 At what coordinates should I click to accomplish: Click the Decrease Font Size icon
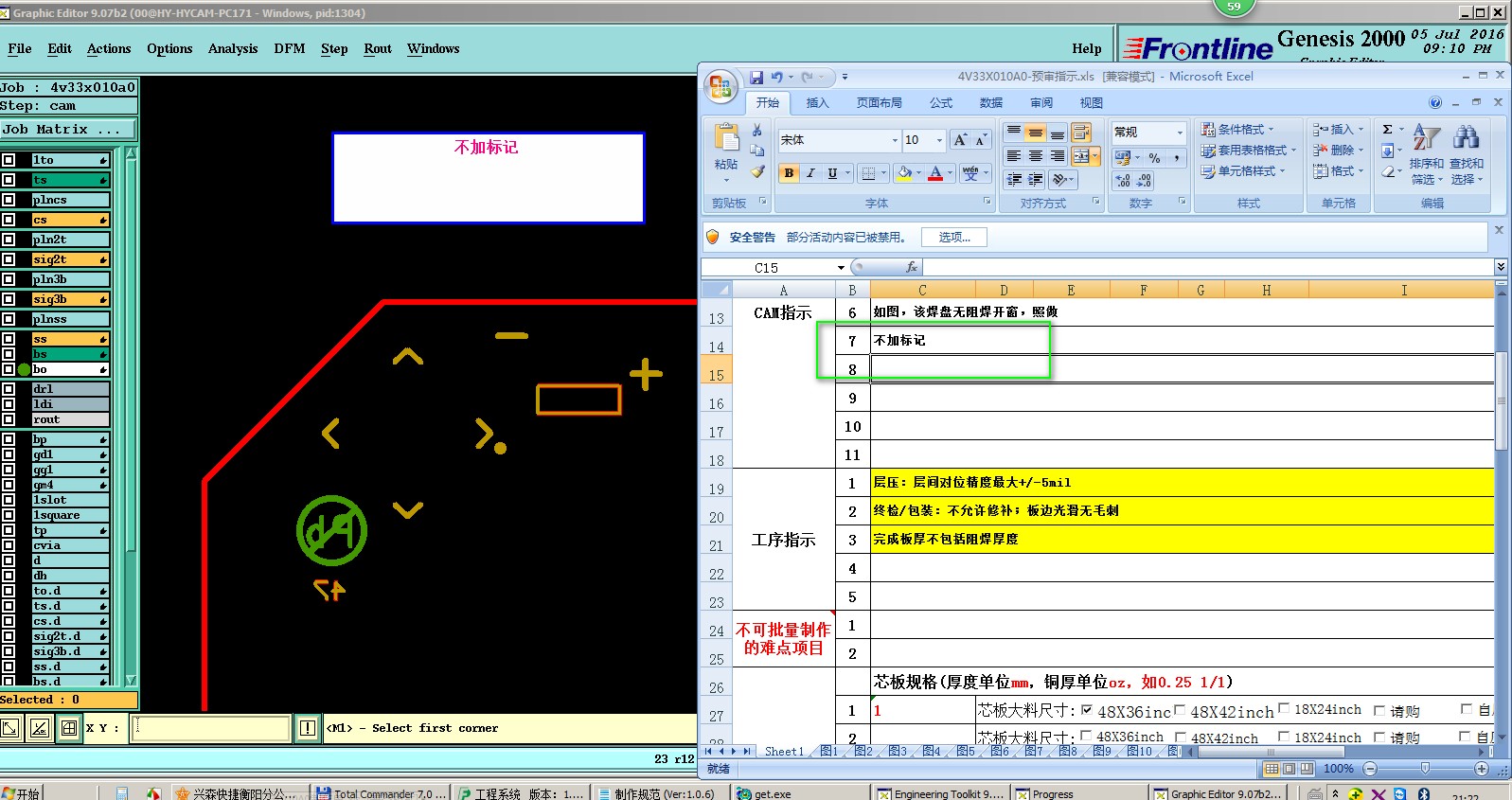[x=981, y=140]
